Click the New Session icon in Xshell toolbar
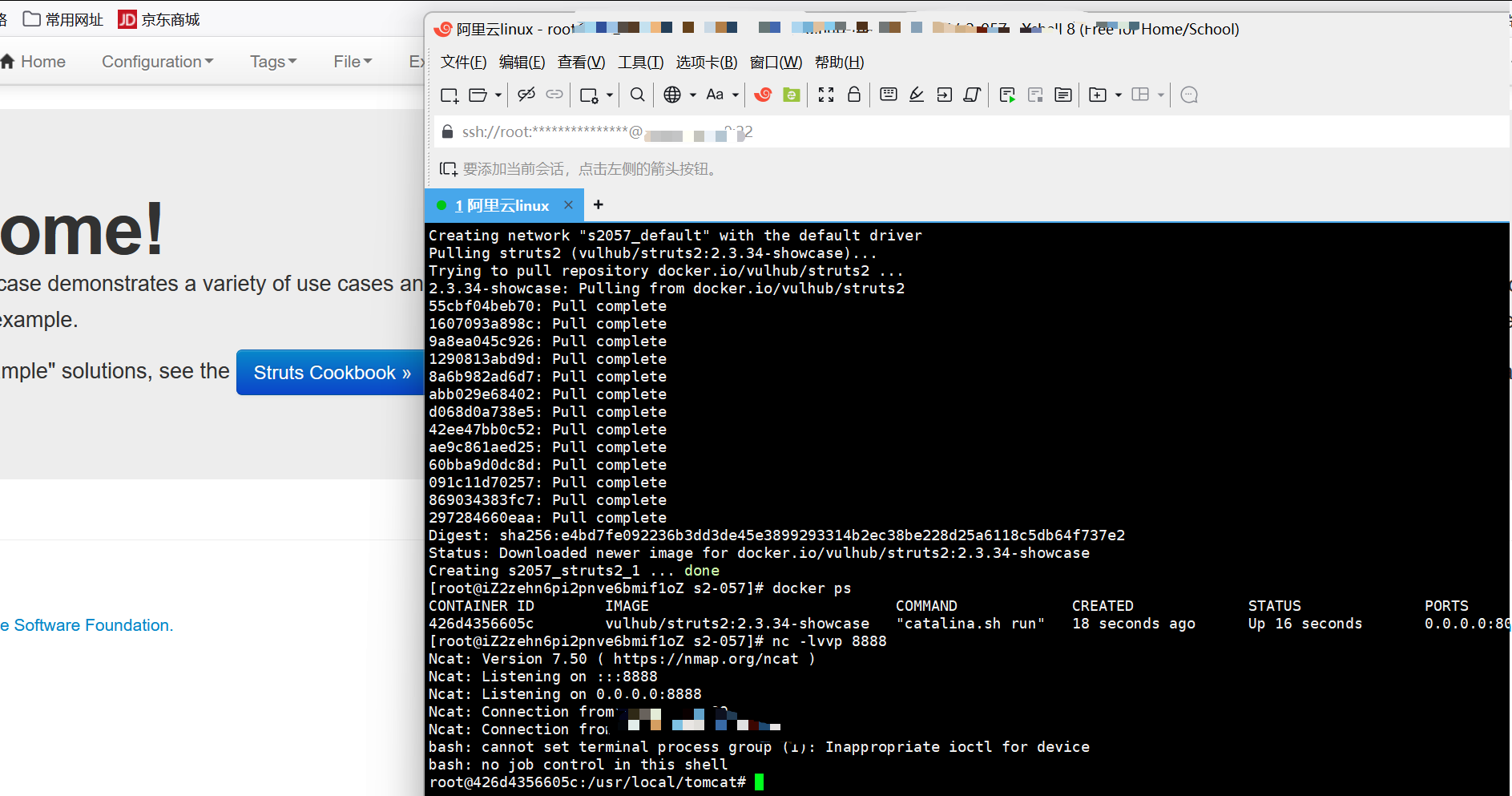The width and height of the screenshot is (1512, 796). (x=450, y=95)
